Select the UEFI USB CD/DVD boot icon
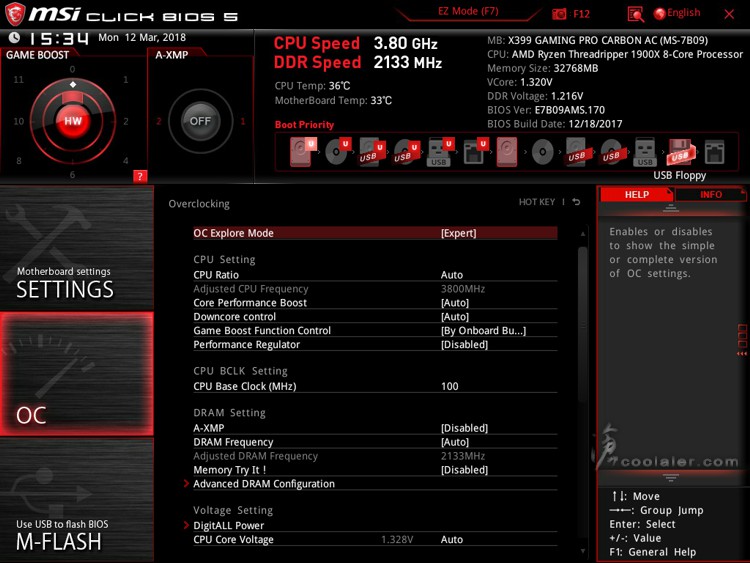The height and width of the screenshot is (563, 750). [407, 152]
